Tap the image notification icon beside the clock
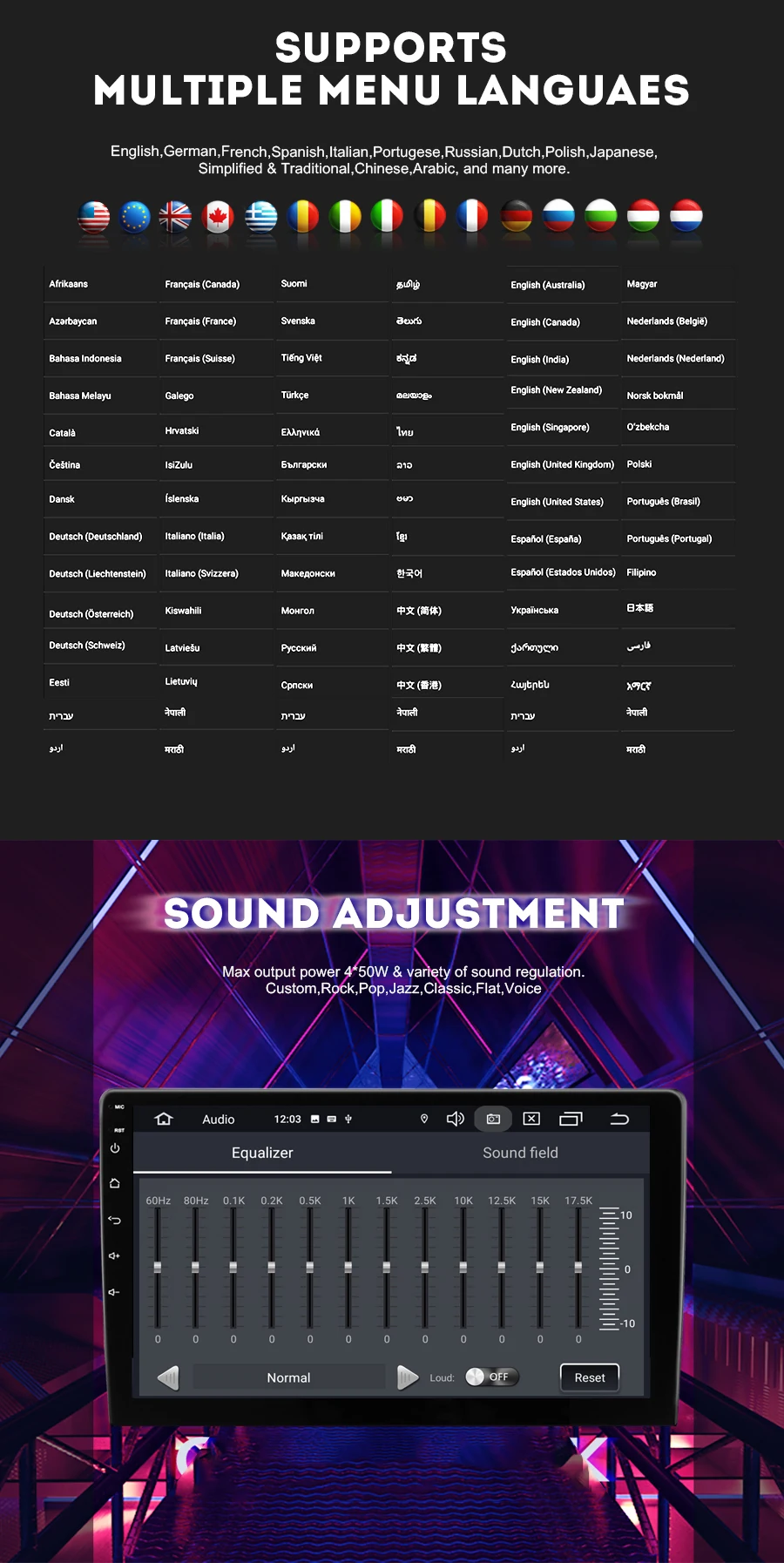 (x=314, y=1119)
